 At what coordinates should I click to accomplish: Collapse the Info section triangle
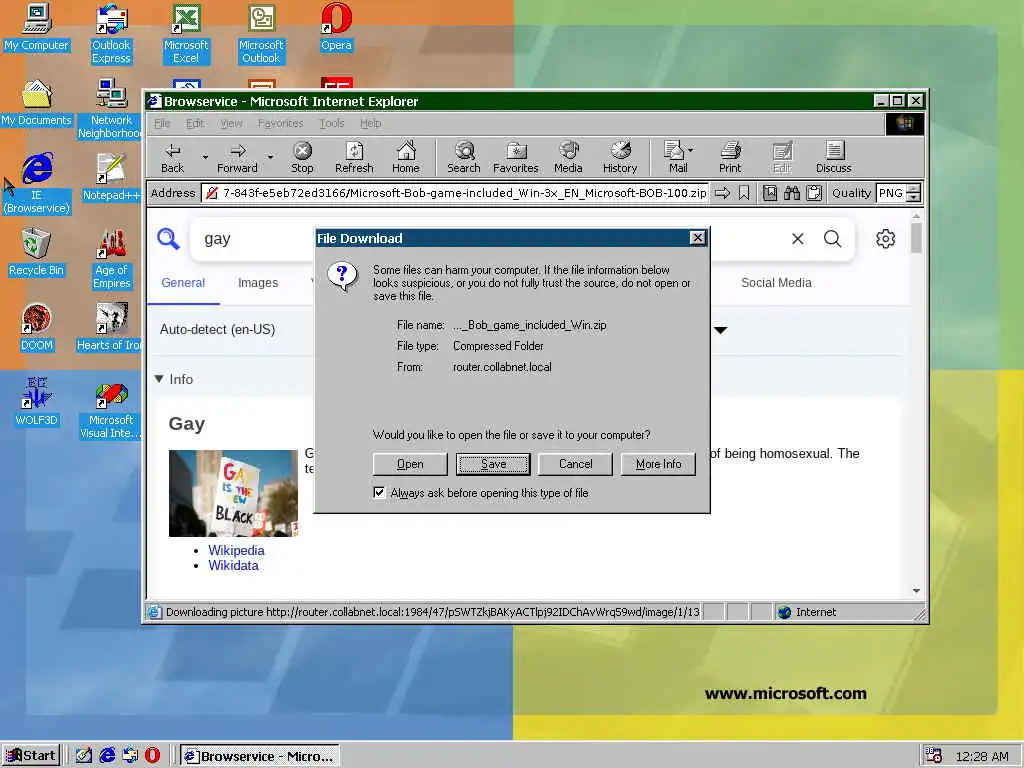point(159,379)
